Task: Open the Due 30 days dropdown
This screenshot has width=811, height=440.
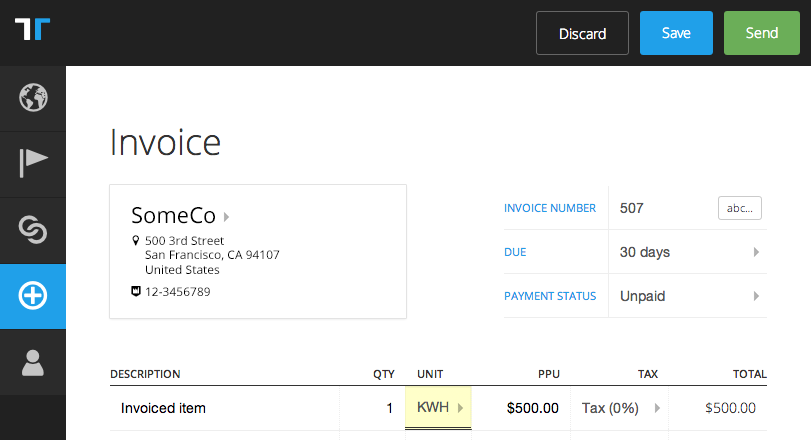Action: tap(688, 252)
